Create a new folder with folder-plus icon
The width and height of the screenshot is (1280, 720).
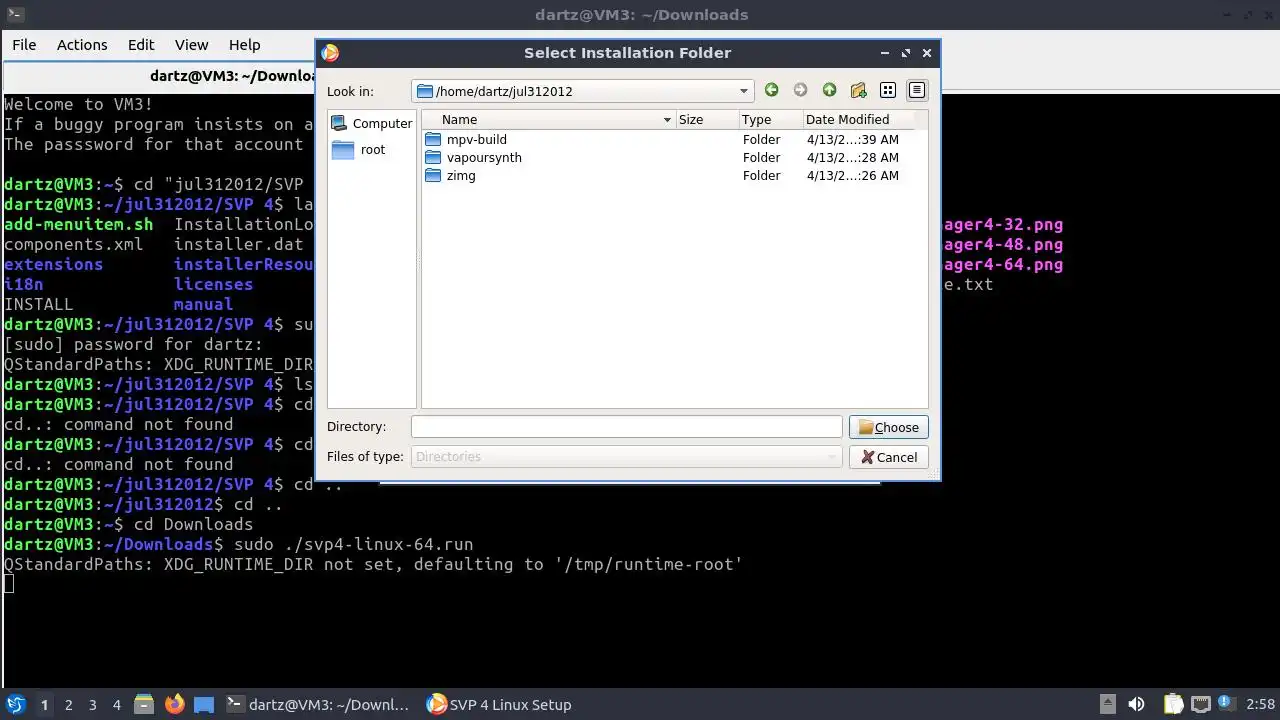858,90
